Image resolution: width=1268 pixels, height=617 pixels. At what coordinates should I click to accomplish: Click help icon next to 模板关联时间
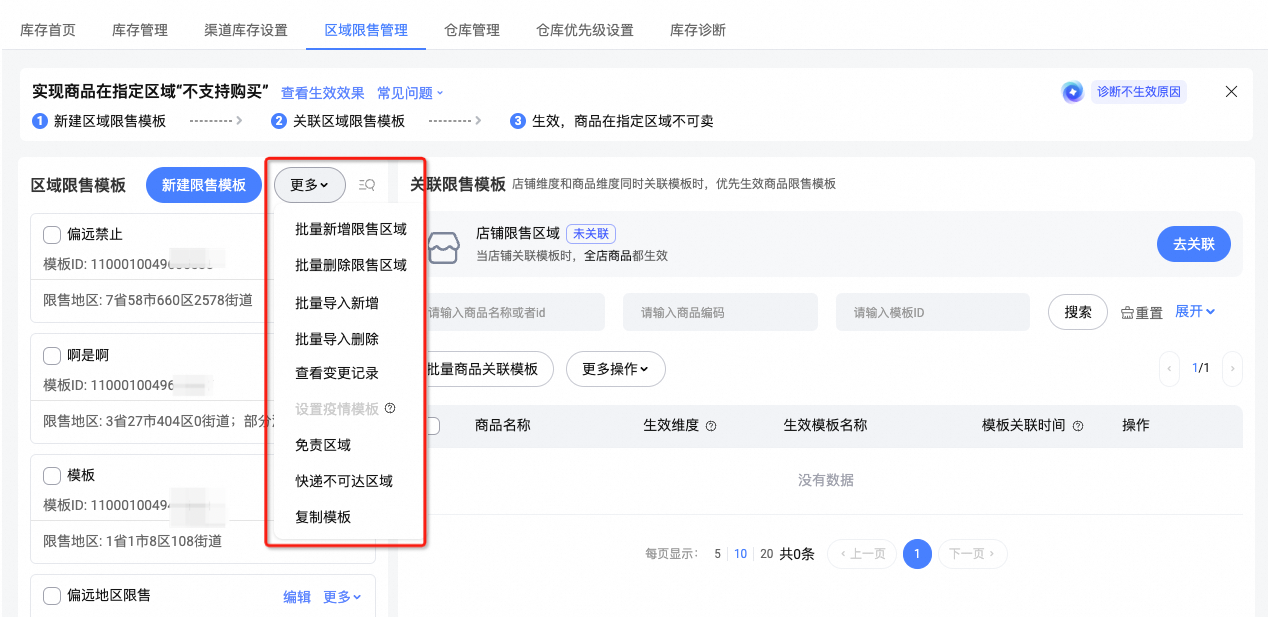pos(1078,426)
